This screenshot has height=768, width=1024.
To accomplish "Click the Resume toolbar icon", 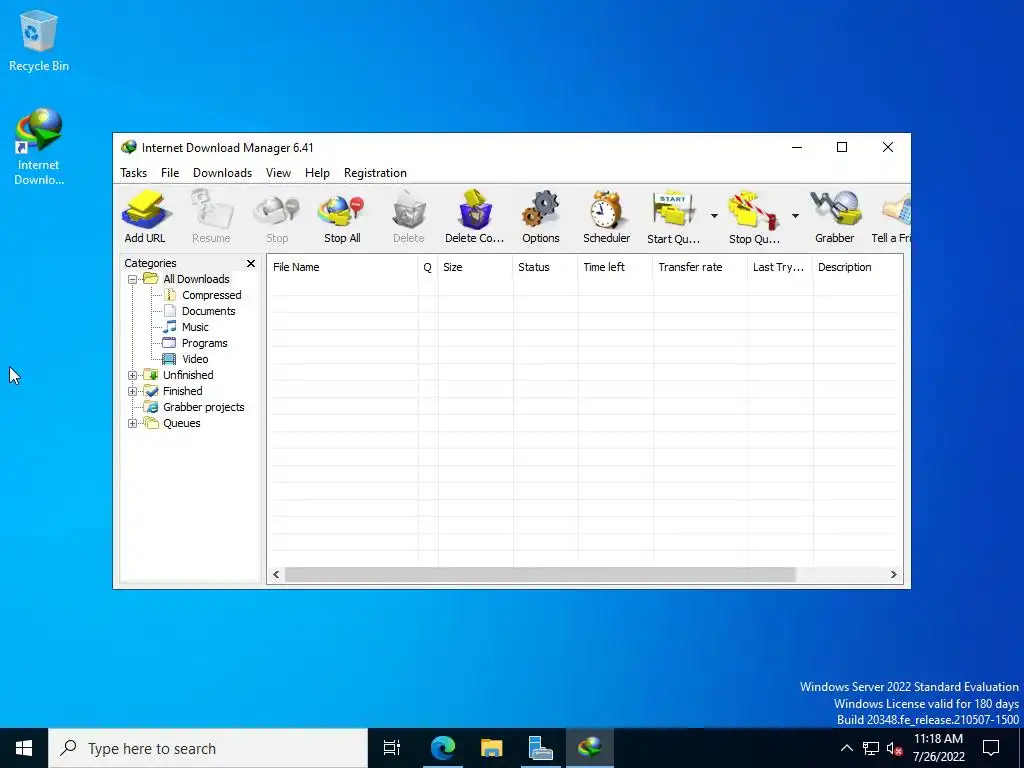I will (x=211, y=217).
